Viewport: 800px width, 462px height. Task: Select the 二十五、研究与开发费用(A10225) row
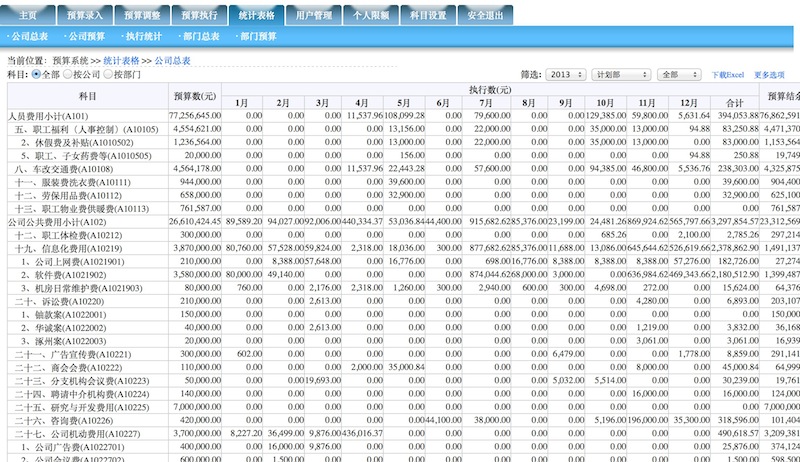pos(82,408)
